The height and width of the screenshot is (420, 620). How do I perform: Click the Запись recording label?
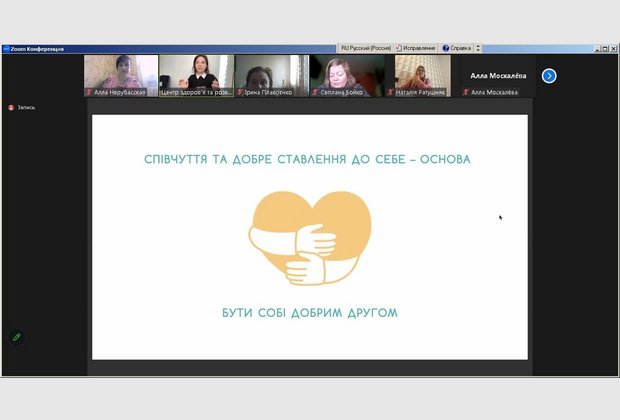(26, 108)
